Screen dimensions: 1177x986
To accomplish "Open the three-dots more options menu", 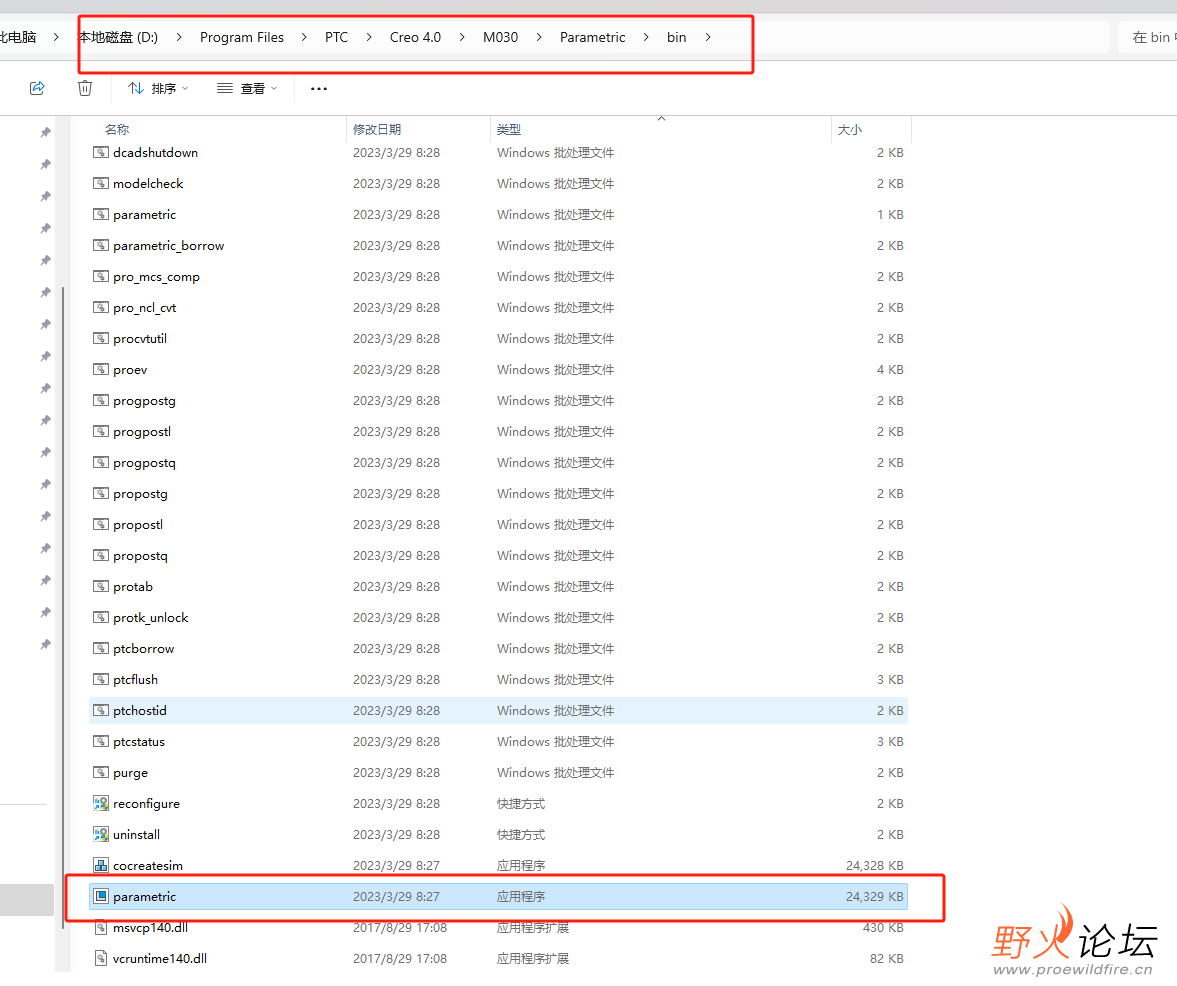I will pos(319,89).
